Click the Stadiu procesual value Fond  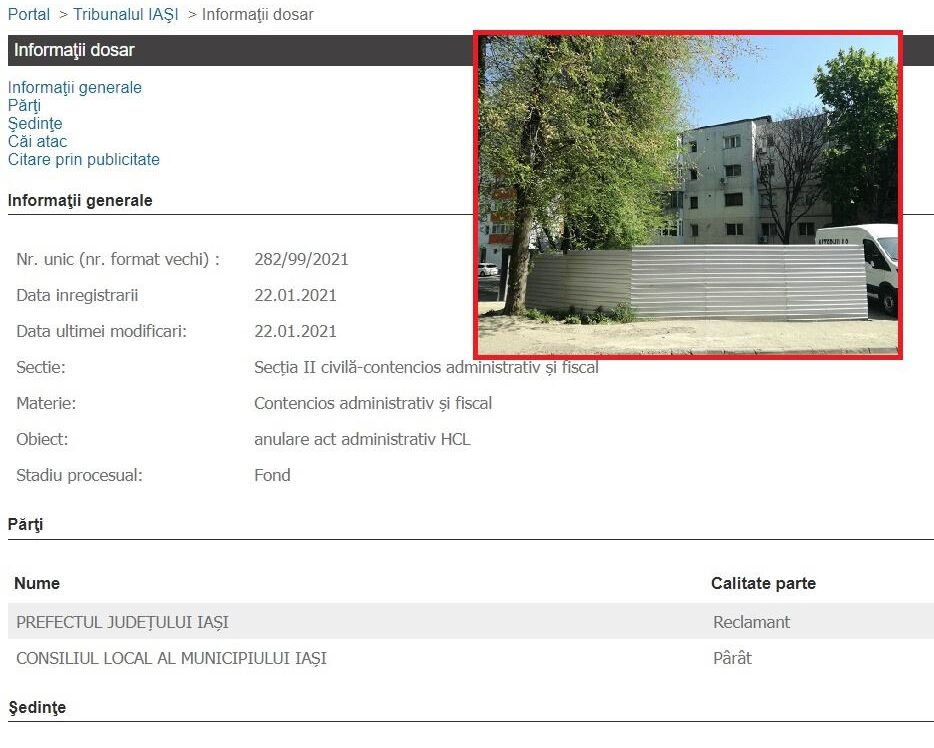[x=272, y=475]
